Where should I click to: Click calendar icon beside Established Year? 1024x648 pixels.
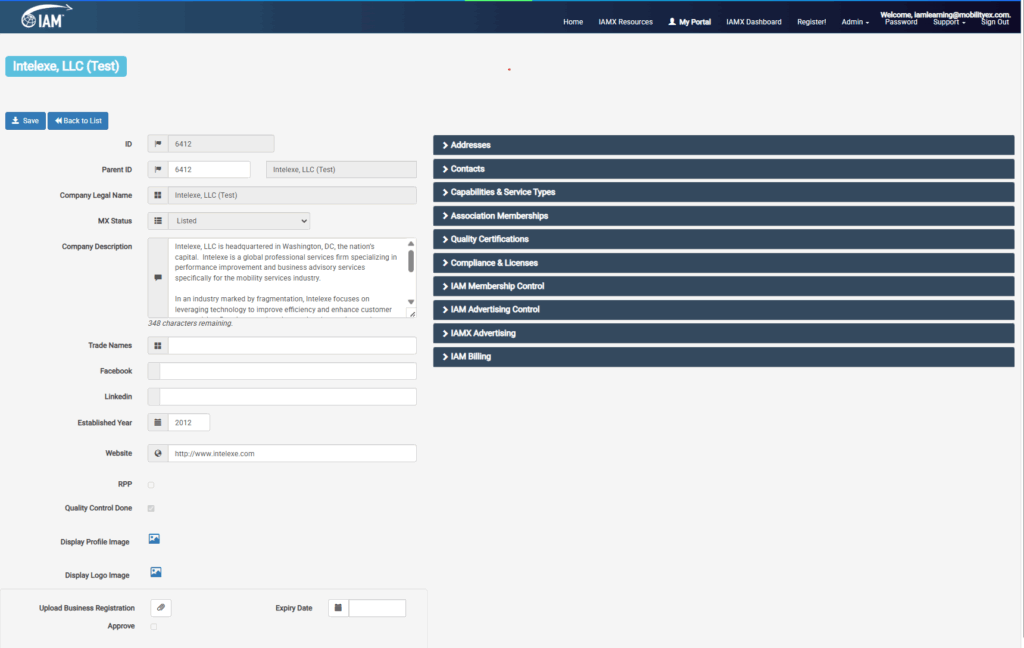[158, 423]
